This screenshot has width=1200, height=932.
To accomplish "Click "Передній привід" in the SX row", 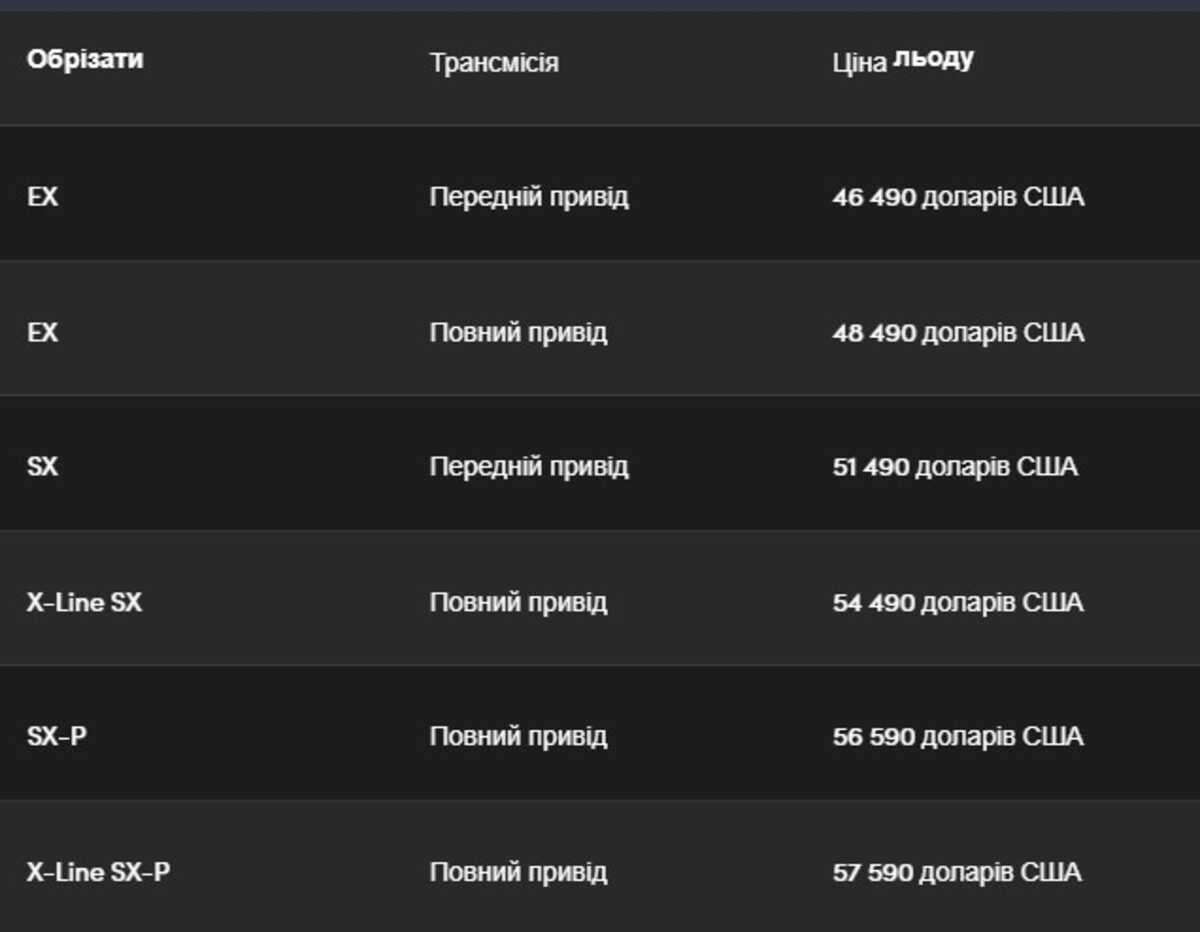I will (x=529, y=467).
